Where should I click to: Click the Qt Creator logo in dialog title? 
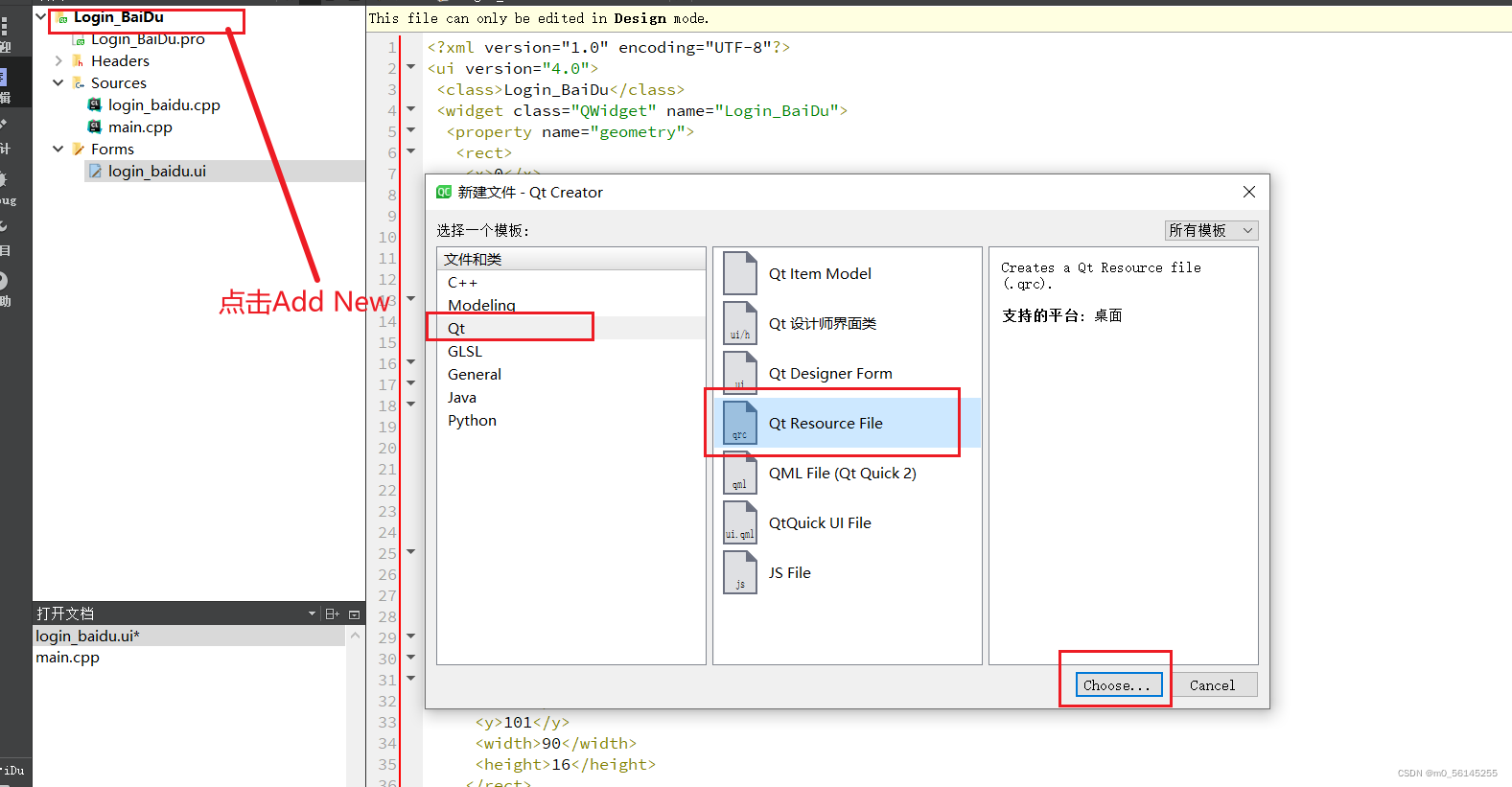[x=444, y=192]
